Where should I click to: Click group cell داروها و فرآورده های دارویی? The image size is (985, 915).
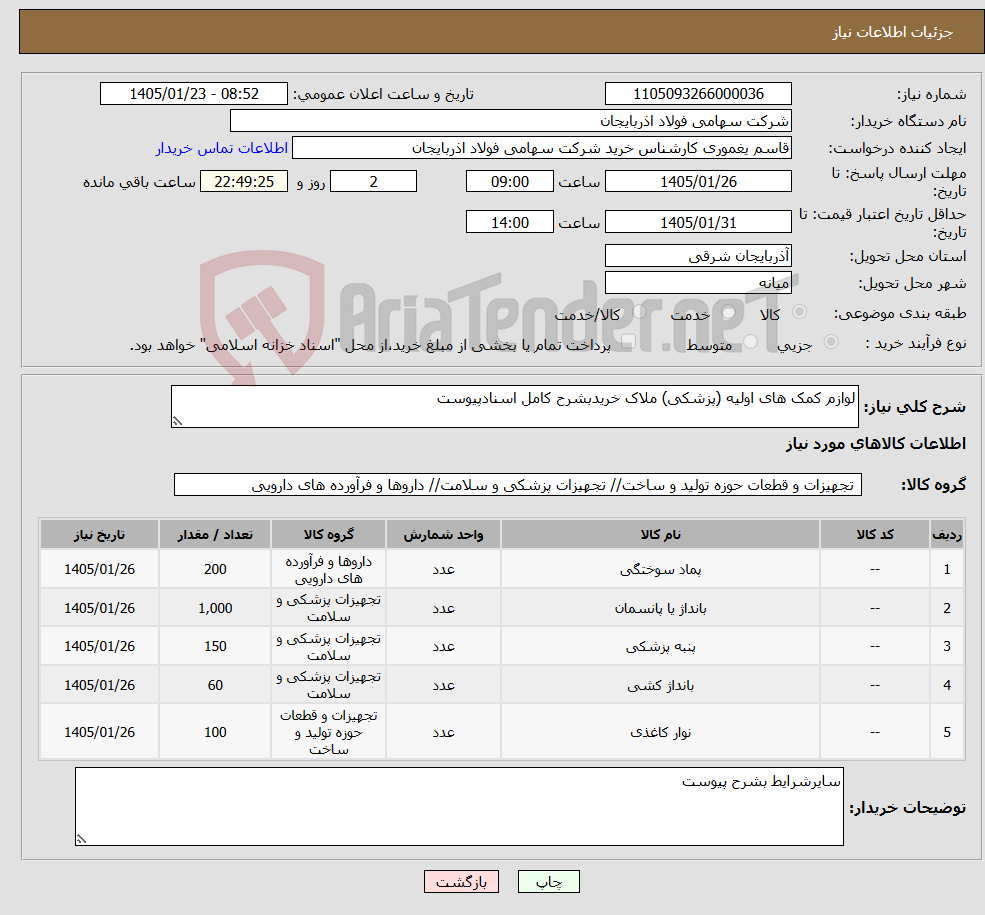click(329, 570)
